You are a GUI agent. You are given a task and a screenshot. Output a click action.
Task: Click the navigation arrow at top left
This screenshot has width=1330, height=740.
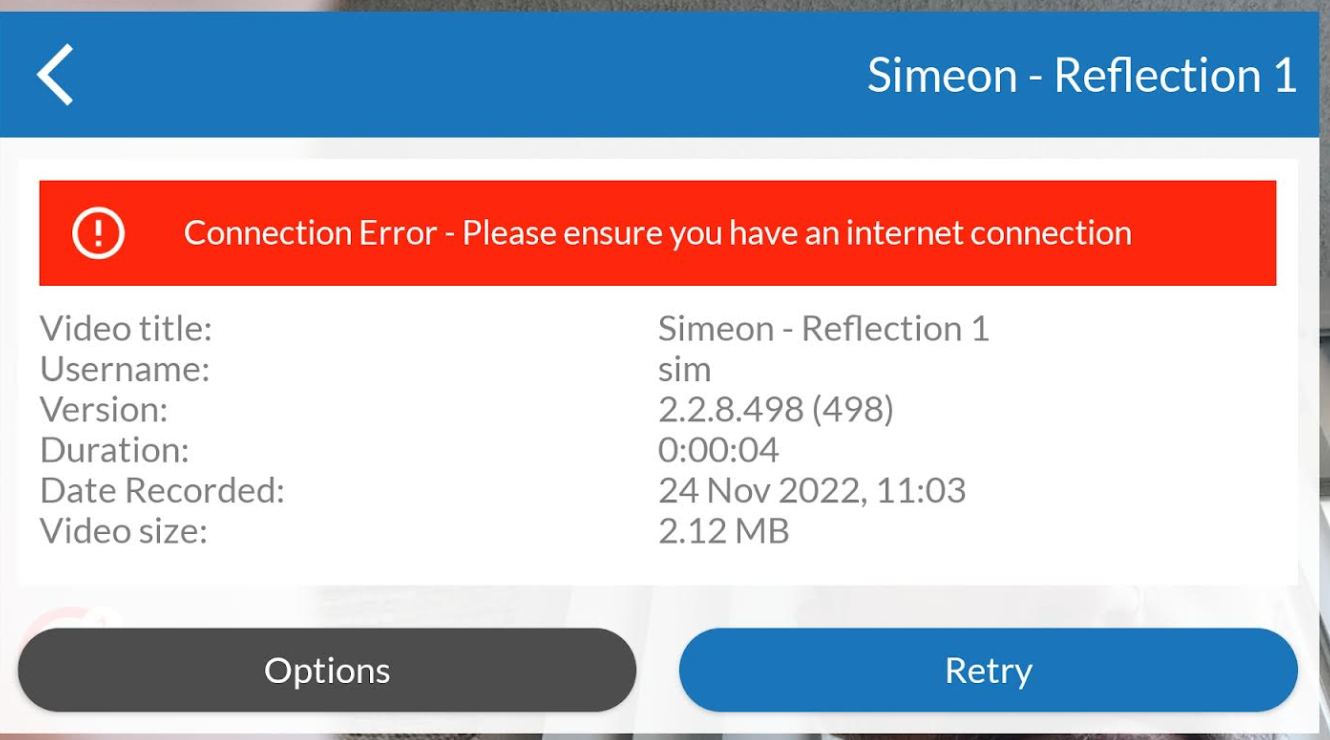55,74
